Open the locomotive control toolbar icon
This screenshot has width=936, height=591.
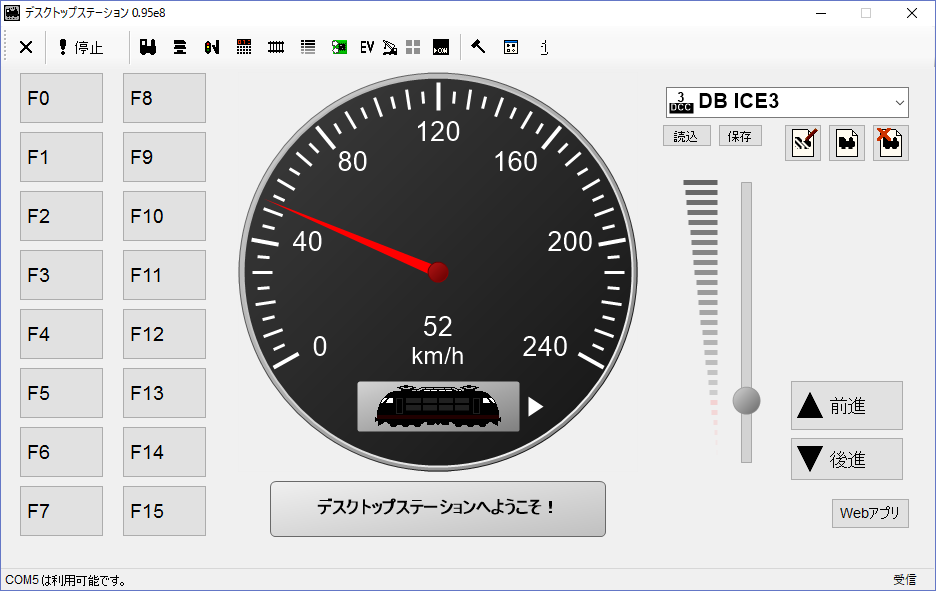pos(148,47)
